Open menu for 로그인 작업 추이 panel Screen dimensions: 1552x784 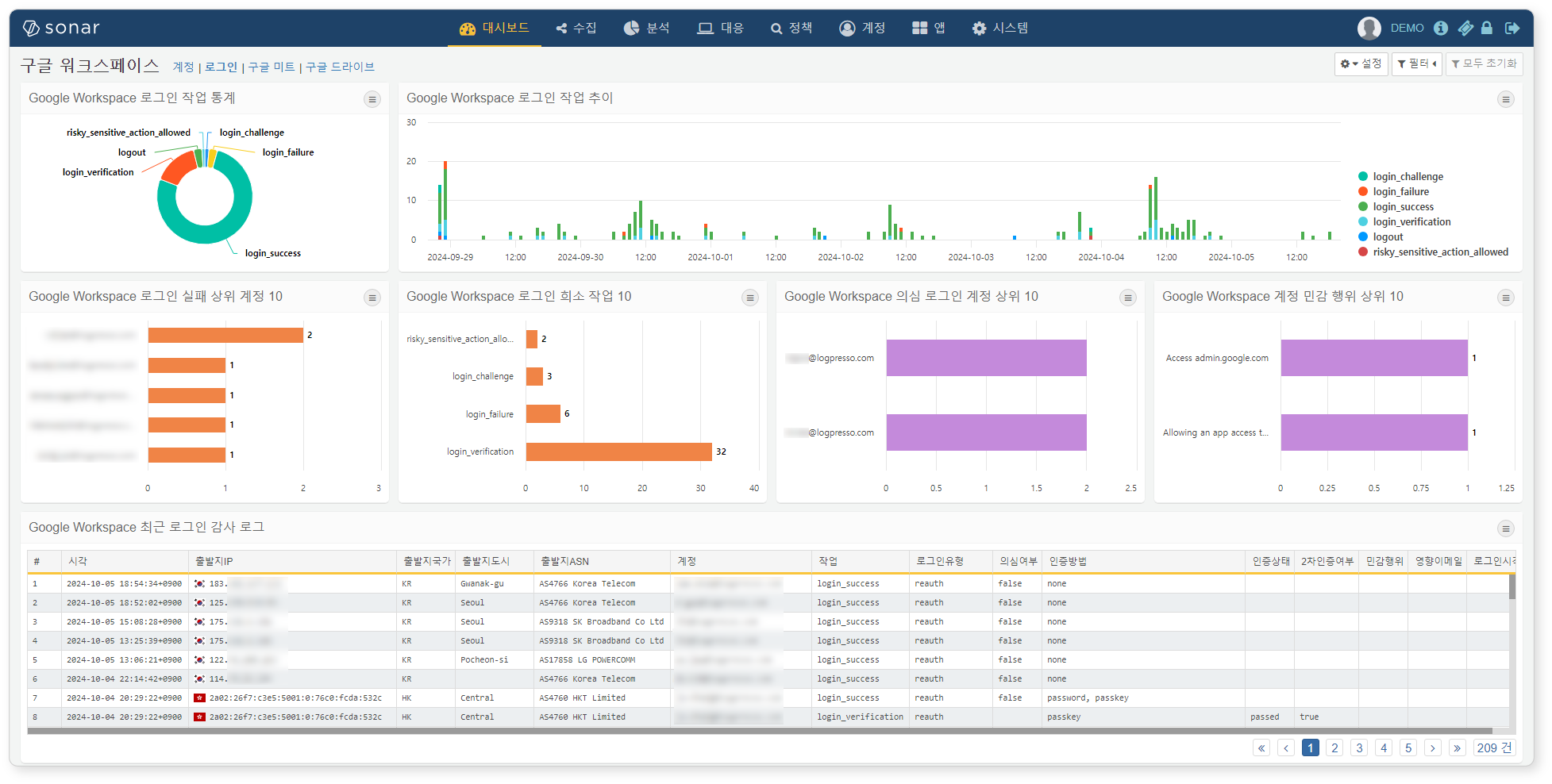(x=1505, y=99)
